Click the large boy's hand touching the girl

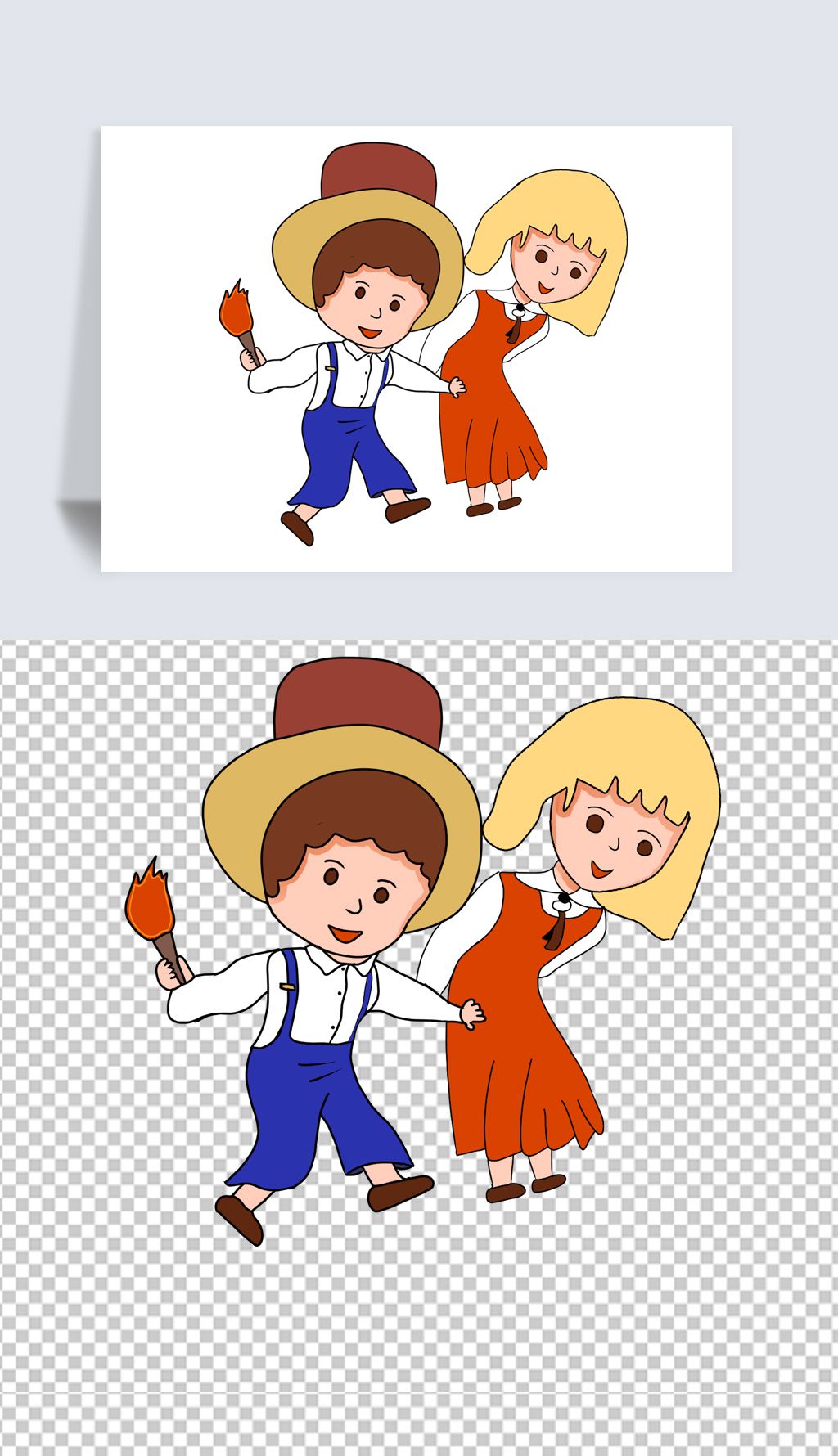(471, 1014)
